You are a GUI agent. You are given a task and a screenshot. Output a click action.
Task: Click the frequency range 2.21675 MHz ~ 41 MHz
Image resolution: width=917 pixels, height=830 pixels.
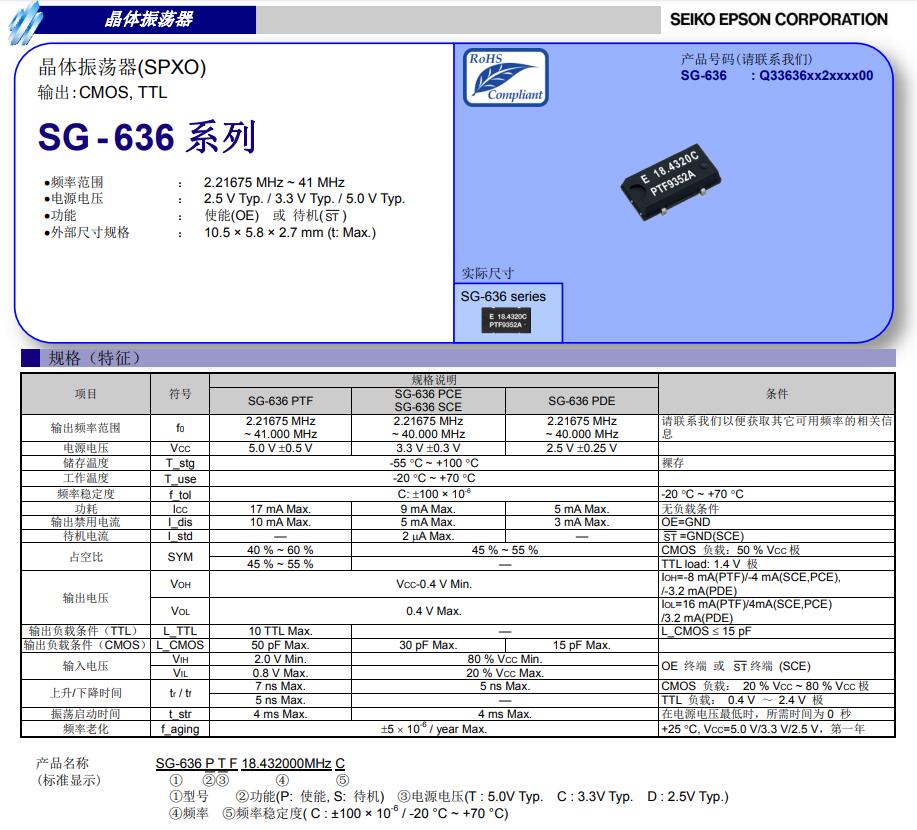274,182
